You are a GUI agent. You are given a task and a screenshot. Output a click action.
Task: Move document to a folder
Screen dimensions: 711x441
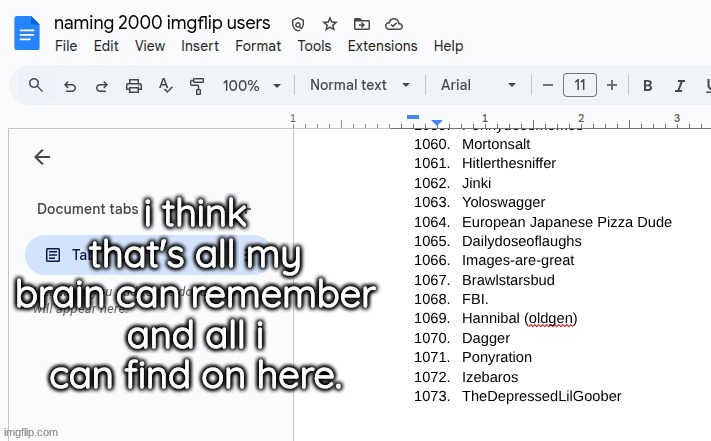(x=361, y=24)
